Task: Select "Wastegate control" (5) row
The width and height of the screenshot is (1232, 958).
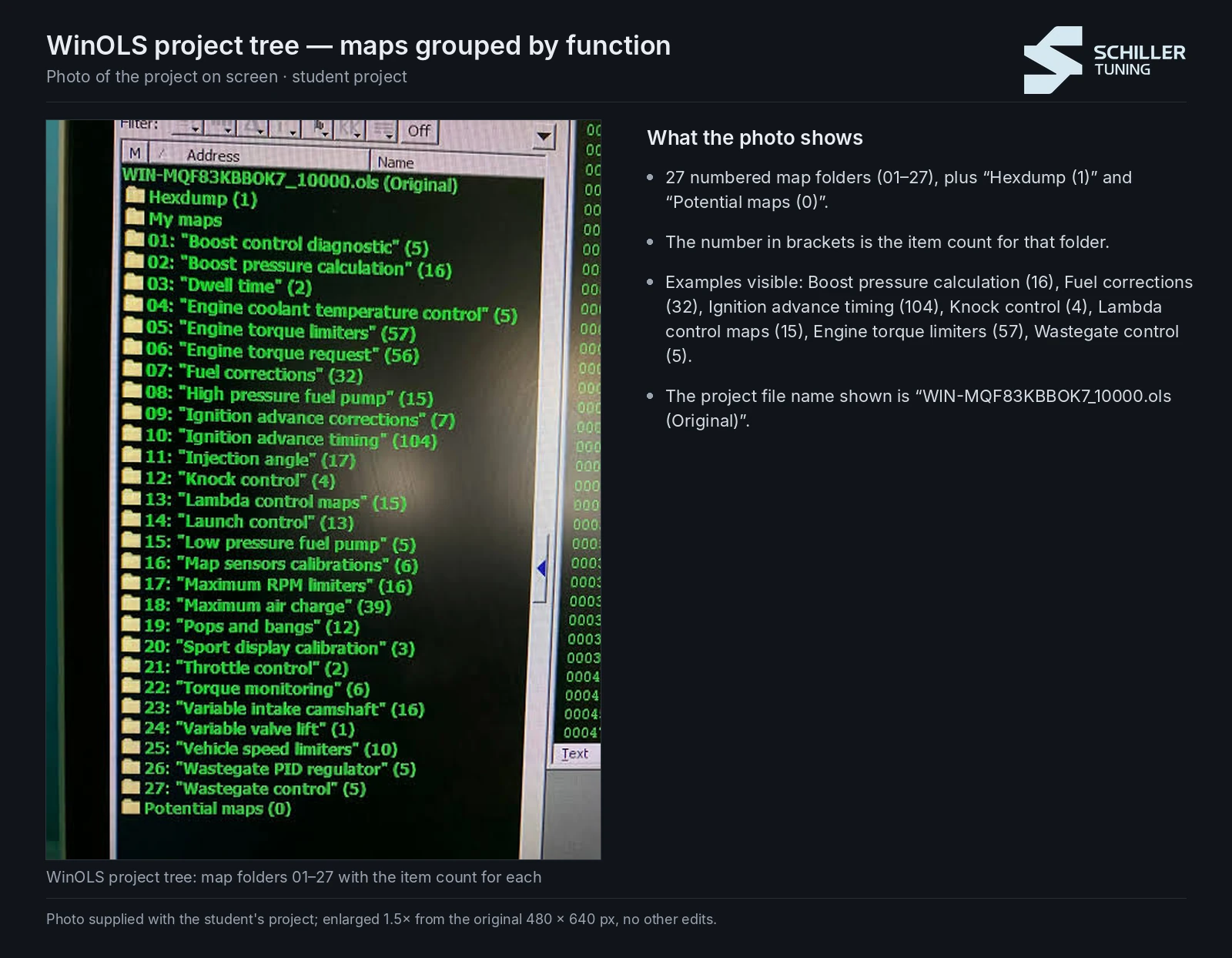Action: coord(244,788)
